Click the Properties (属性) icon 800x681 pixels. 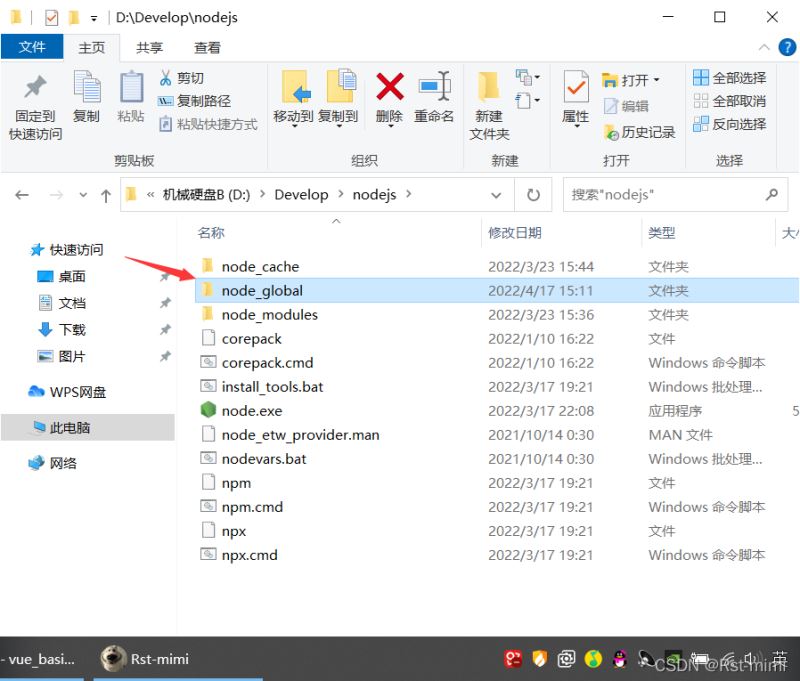575,90
